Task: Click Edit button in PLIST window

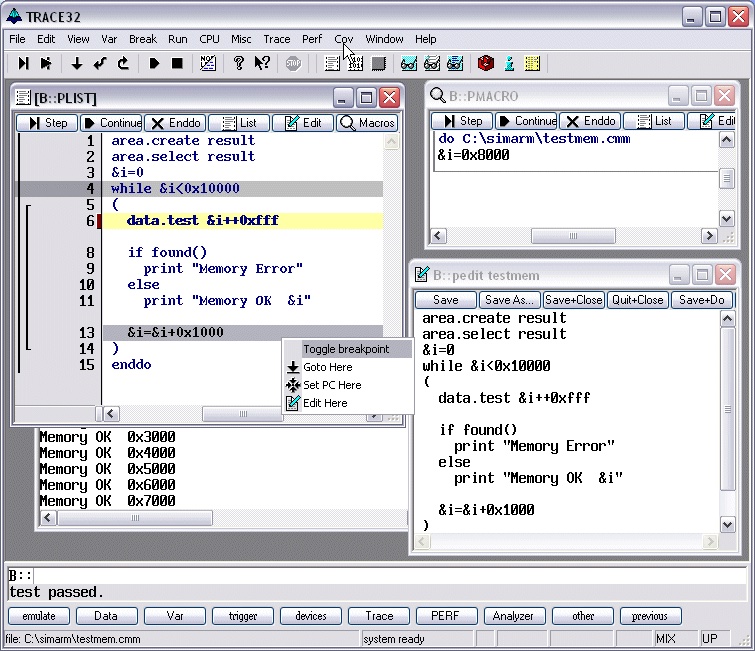Action: (x=303, y=123)
